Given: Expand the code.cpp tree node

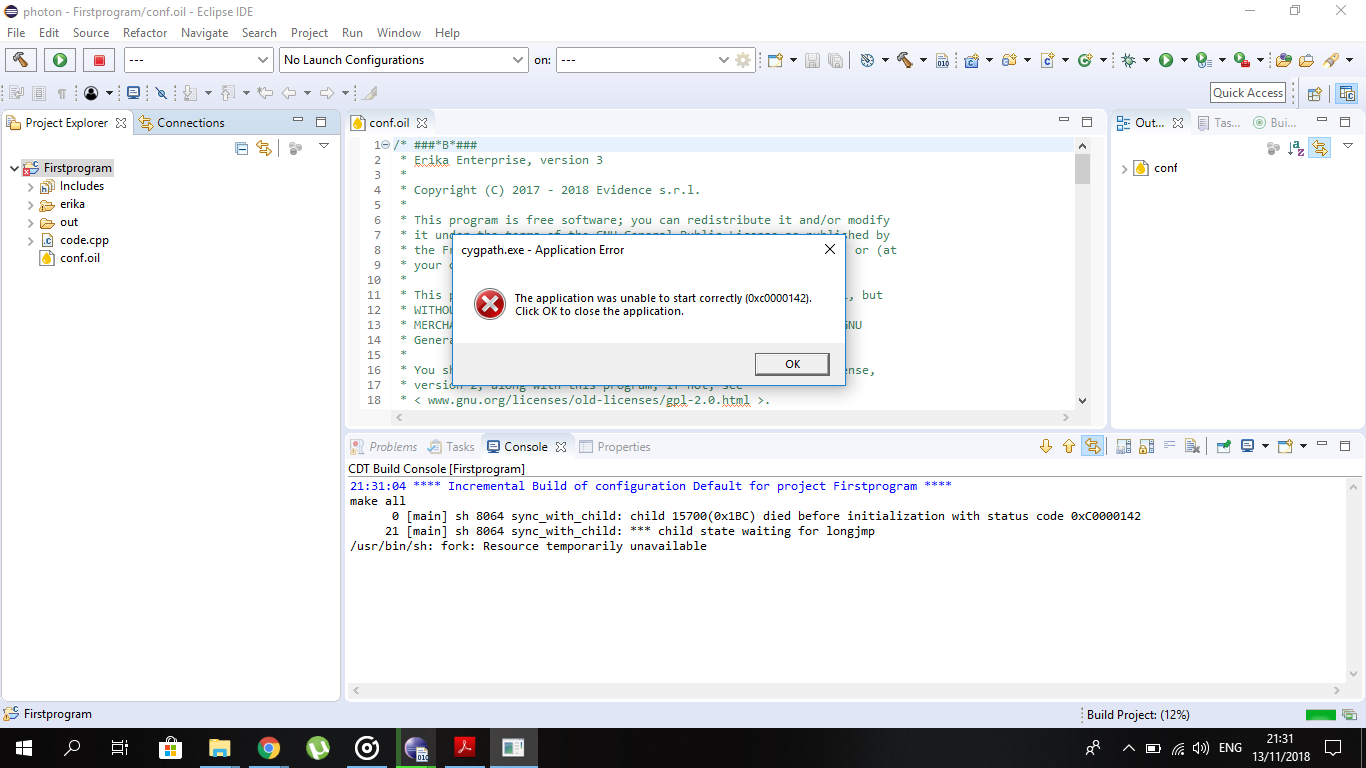Looking at the screenshot, I should tap(31, 240).
